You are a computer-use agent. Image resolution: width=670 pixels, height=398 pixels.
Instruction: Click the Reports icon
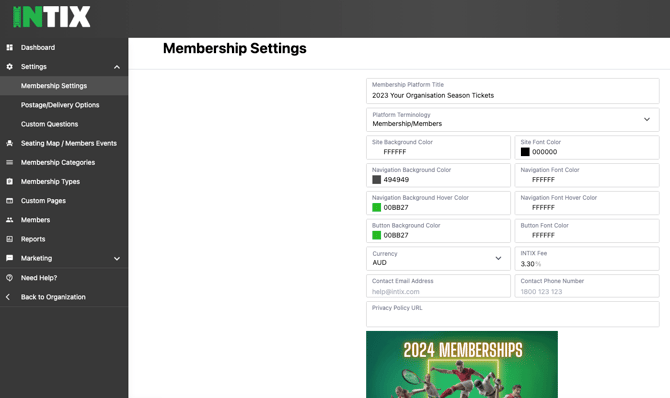tap(9, 239)
